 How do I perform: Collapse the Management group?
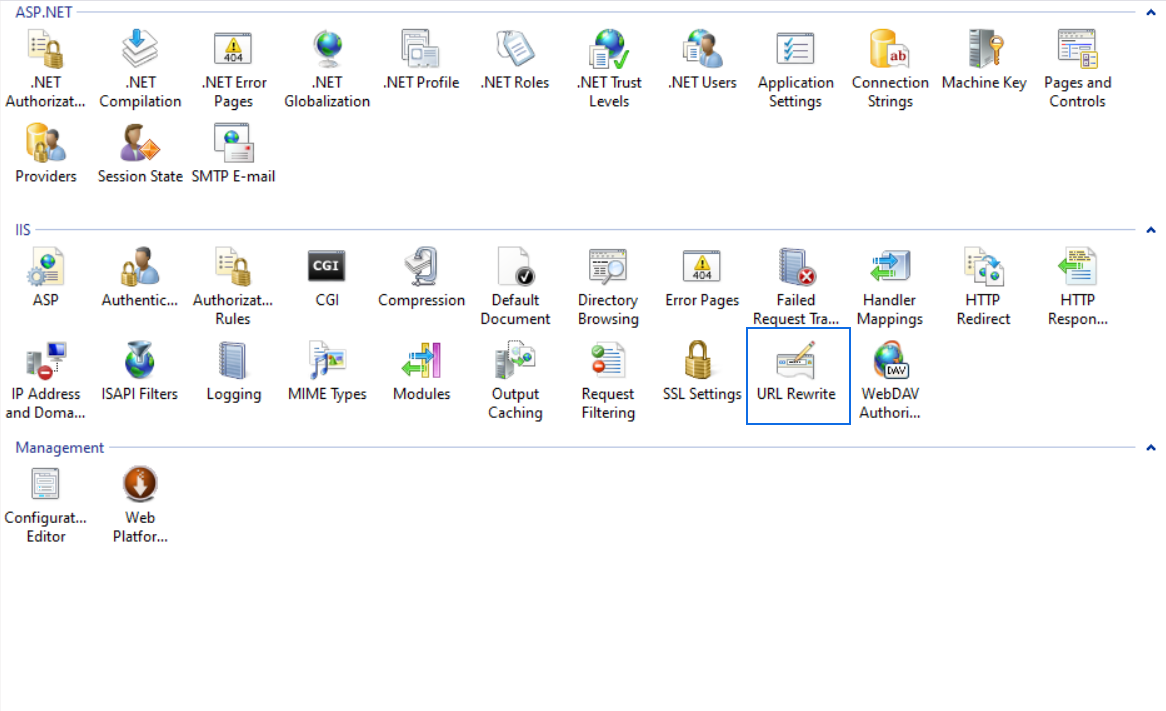(x=1150, y=448)
